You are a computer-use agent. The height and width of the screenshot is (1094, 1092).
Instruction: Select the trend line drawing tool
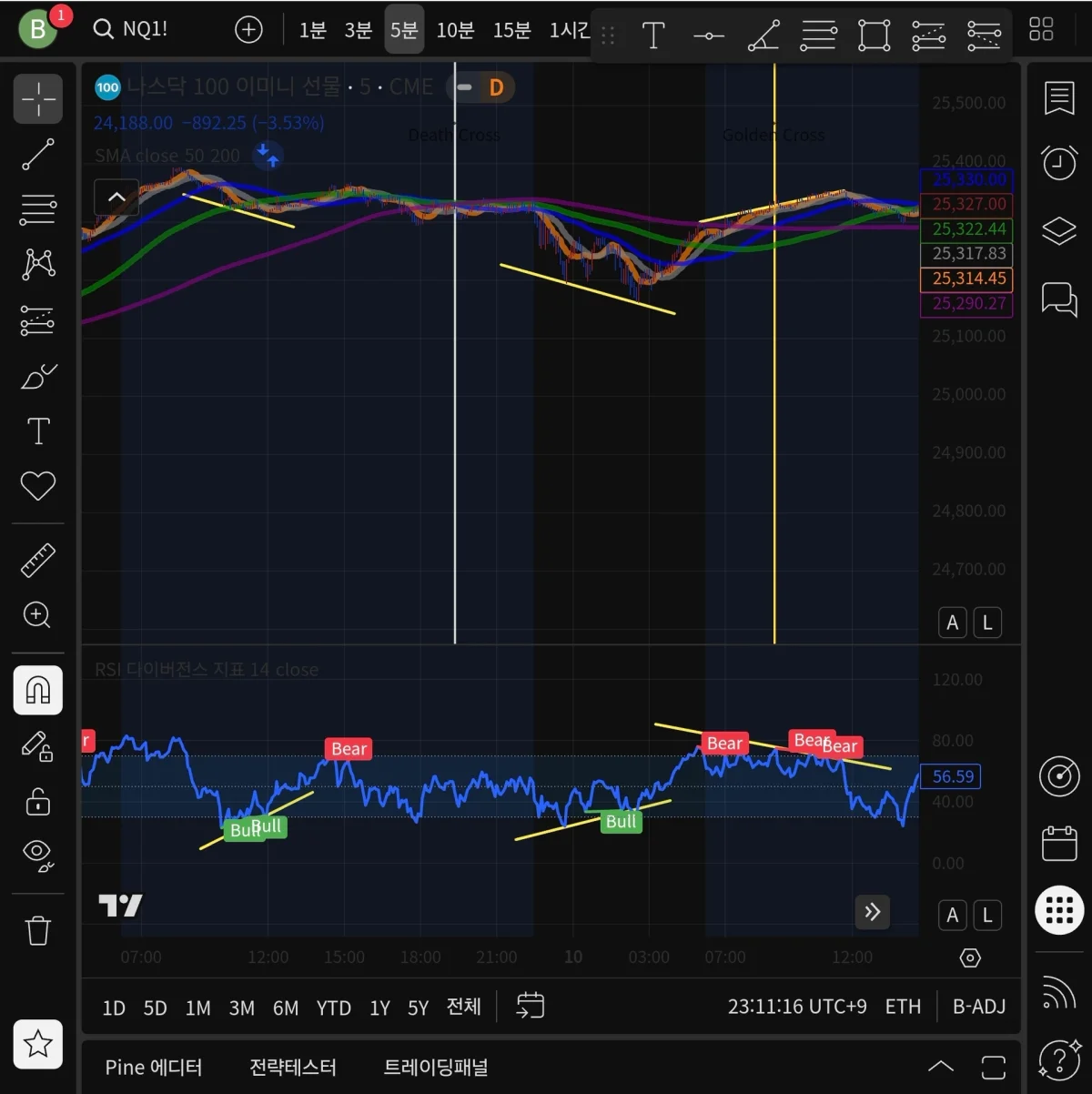(38, 155)
